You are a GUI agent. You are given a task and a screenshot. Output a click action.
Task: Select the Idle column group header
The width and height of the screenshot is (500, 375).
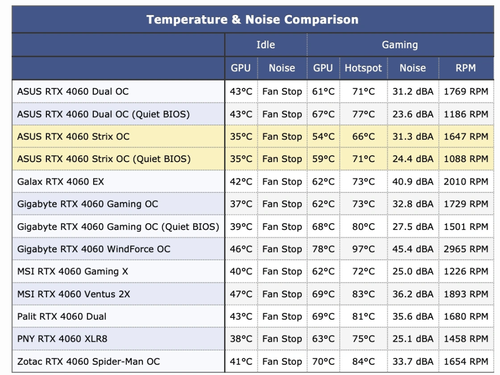click(x=266, y=45)
